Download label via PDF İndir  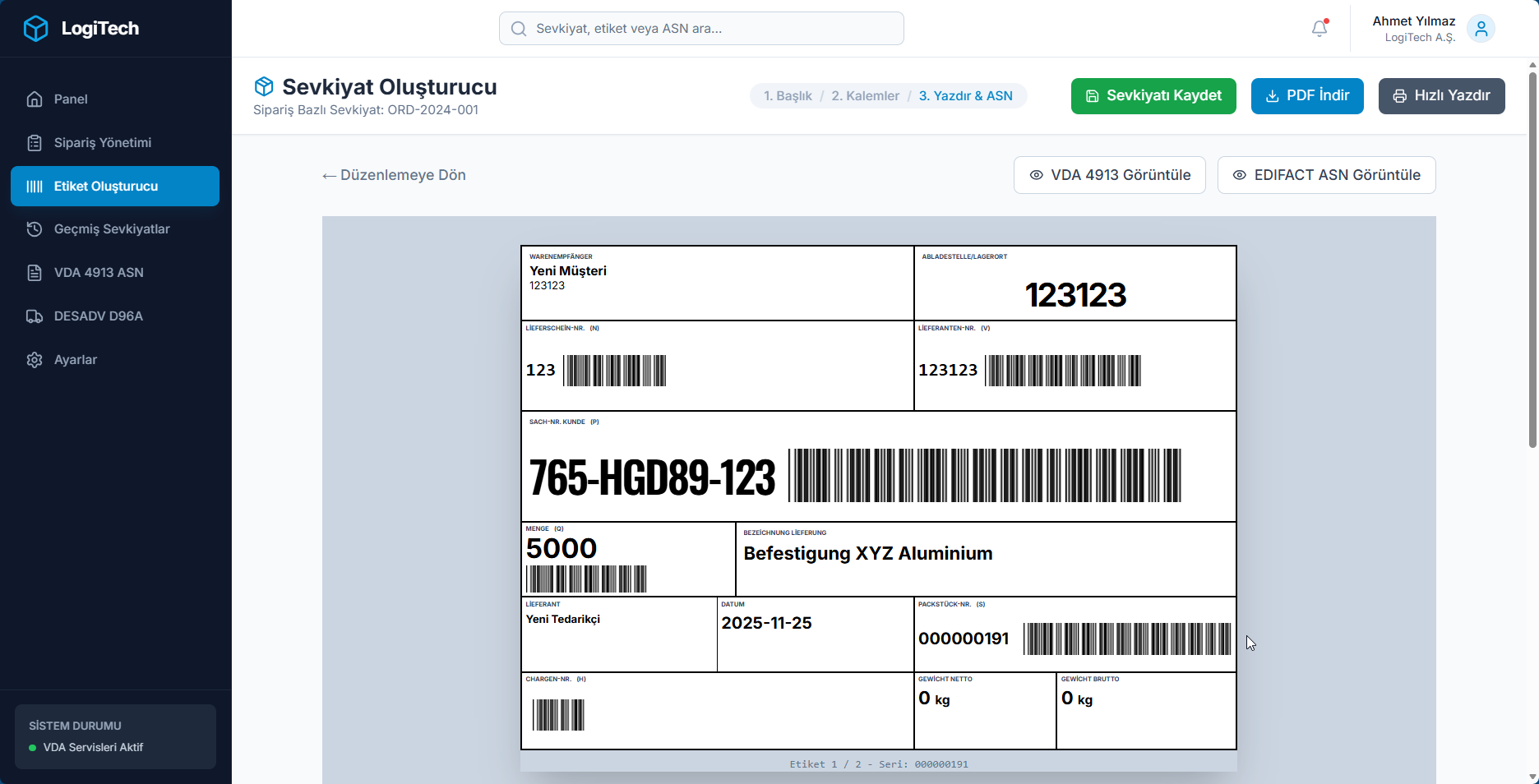1307,96
